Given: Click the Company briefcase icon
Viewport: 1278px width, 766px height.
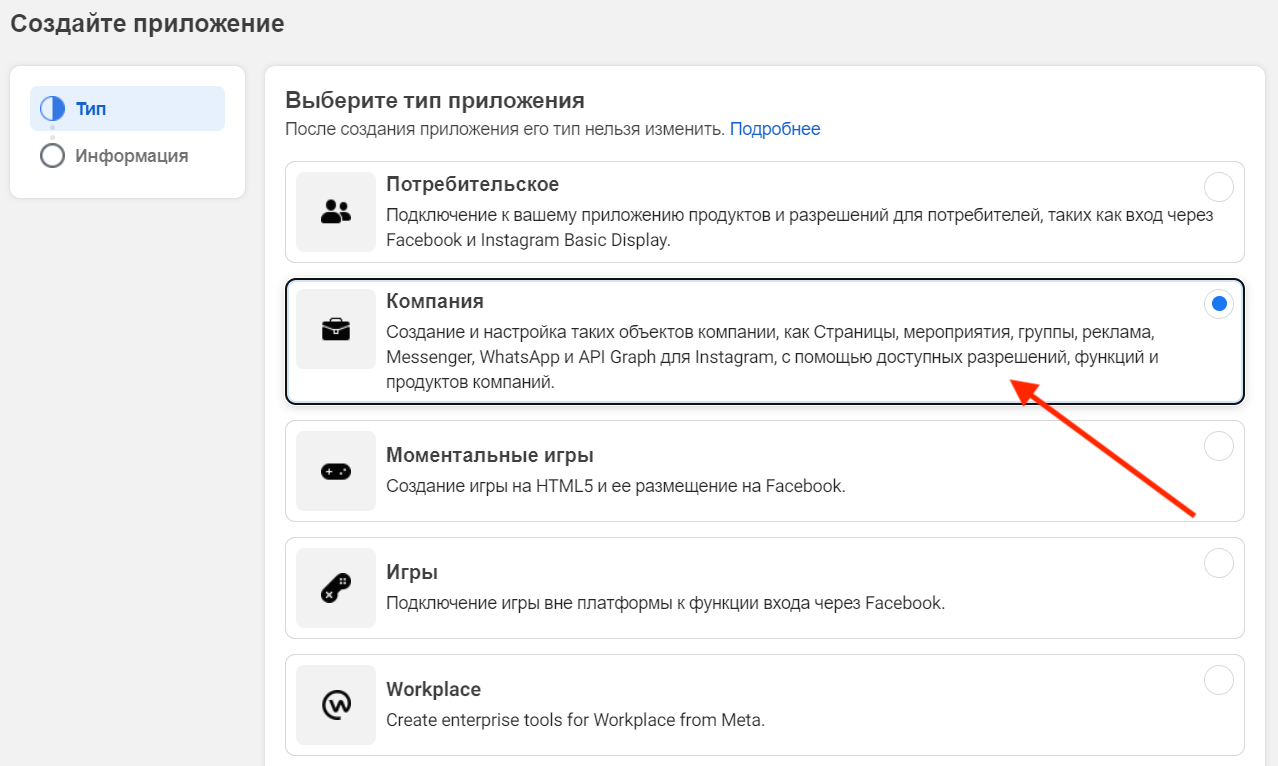Looking at the screenshot, I should click(x=336, y=329).
